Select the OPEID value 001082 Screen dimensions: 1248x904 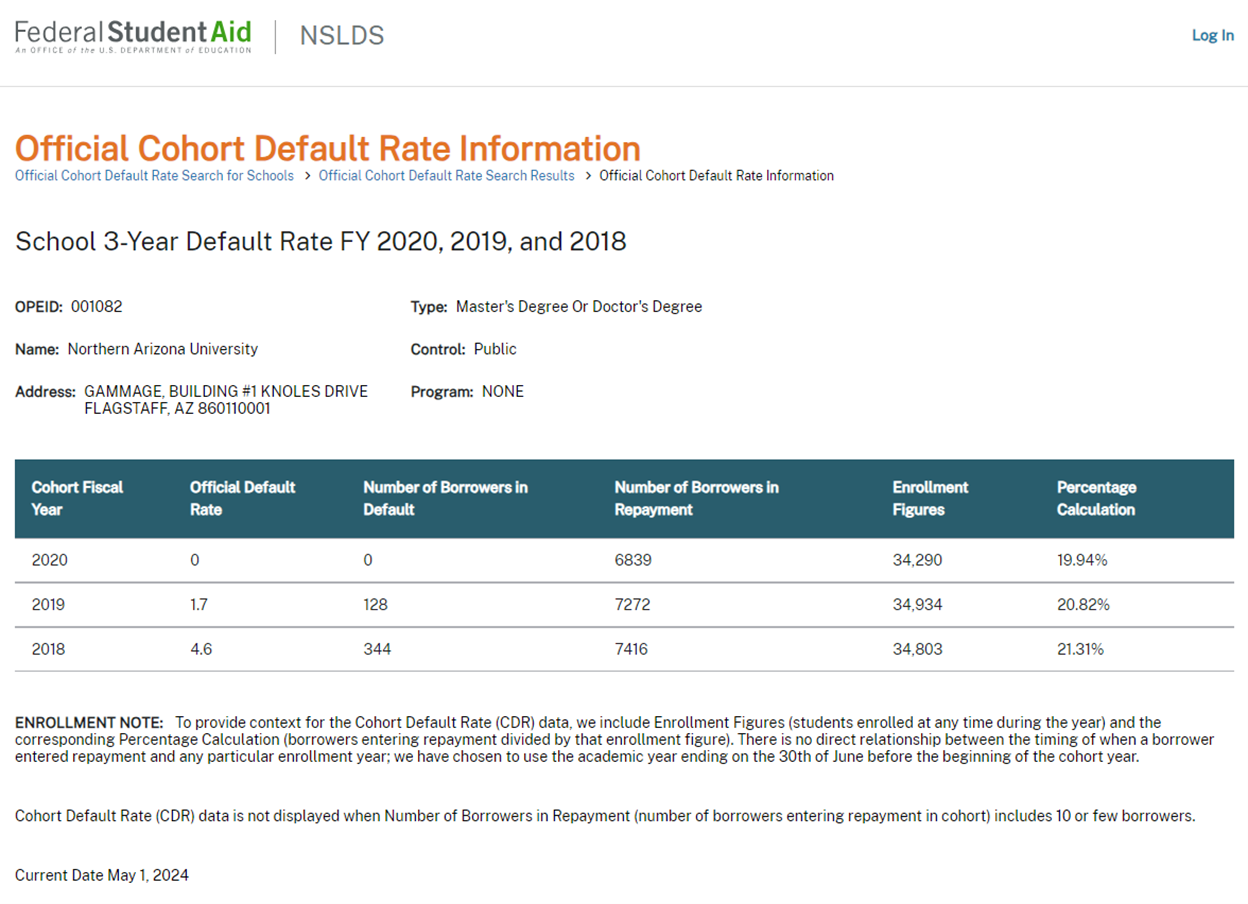coord(96,307)
